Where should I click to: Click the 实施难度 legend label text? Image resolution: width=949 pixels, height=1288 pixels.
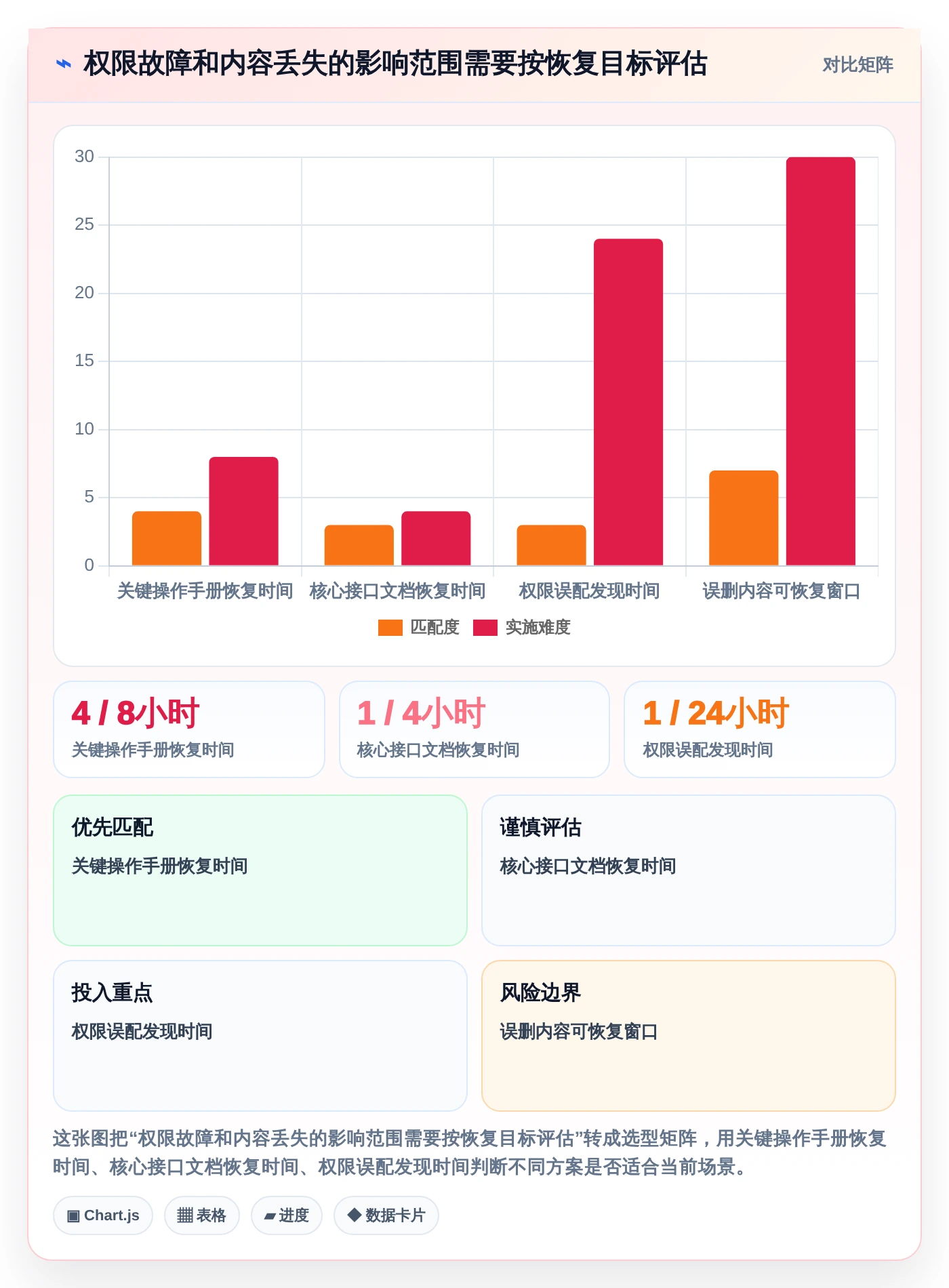coord(538,628)
